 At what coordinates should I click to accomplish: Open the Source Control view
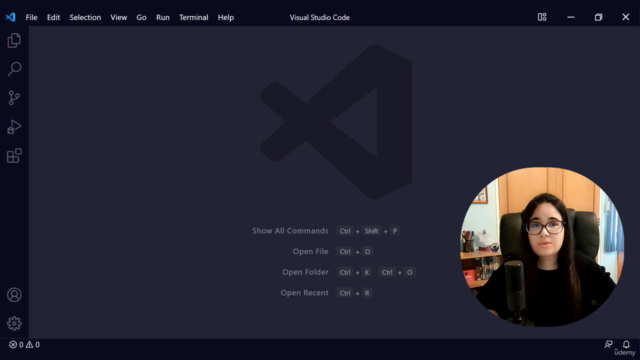pyautogui.click(x=14, y=98)
